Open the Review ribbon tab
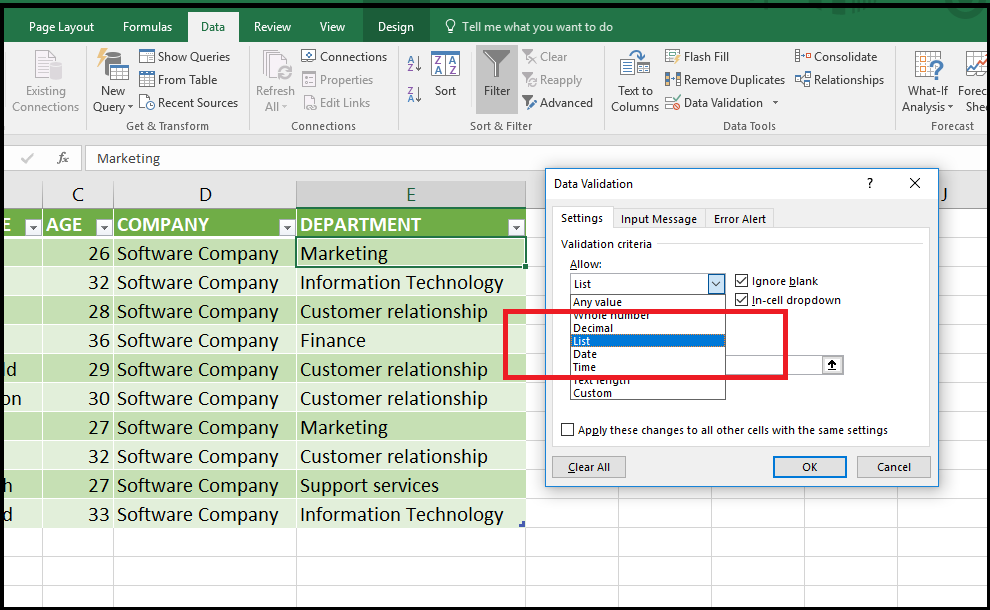Viewport: 990px width, 610px height. click(x=271, y=26)
